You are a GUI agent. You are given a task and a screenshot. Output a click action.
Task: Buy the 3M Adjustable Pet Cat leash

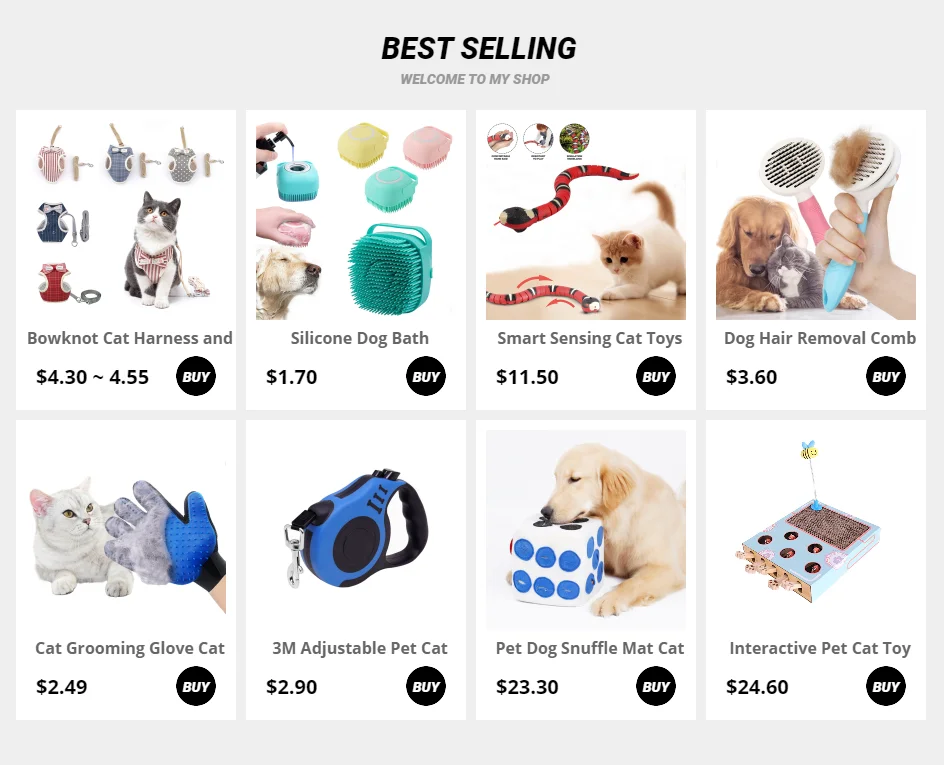426,686
